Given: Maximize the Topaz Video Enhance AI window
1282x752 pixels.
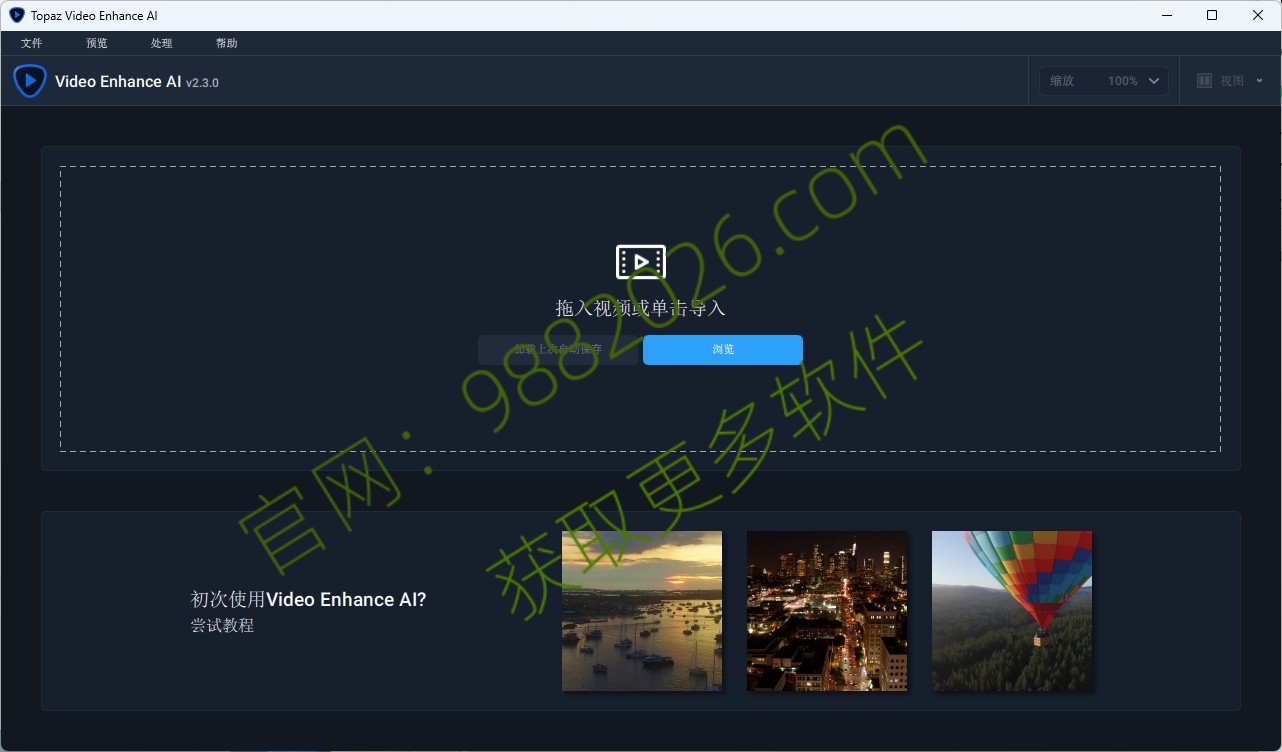Looking at the screenshot, I should 1212,15.
